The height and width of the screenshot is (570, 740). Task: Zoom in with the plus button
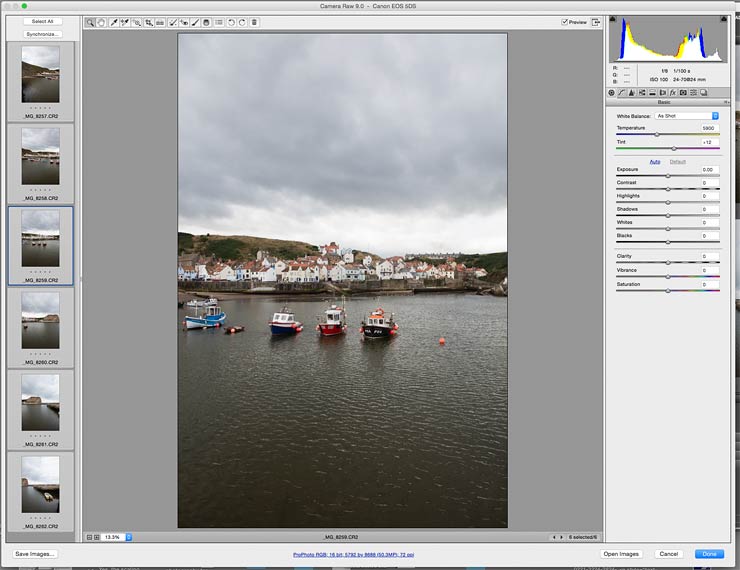coord(97,537)
